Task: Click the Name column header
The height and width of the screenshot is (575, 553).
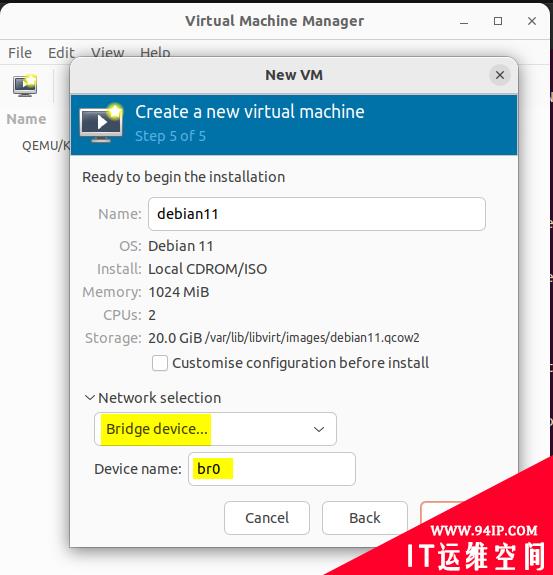Action: point(26,119)
